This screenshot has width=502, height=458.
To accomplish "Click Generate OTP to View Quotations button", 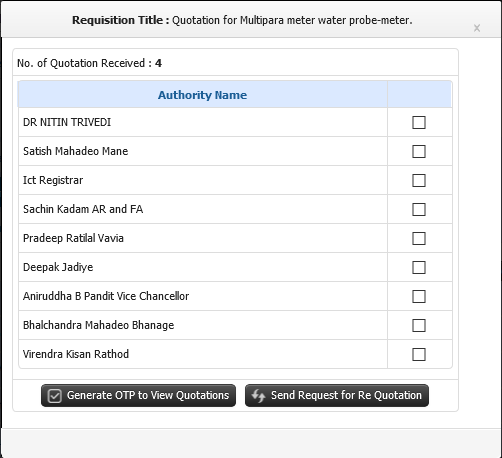I will click(138, 395).
